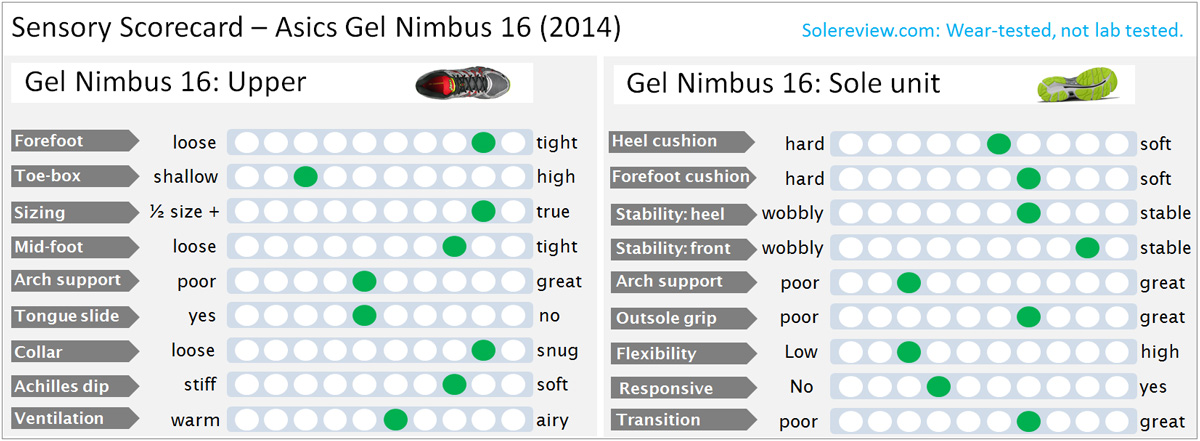Click the green Stability: front rating dot
Viewport: 1200px width, 441px height.
tap(1087, 248)
